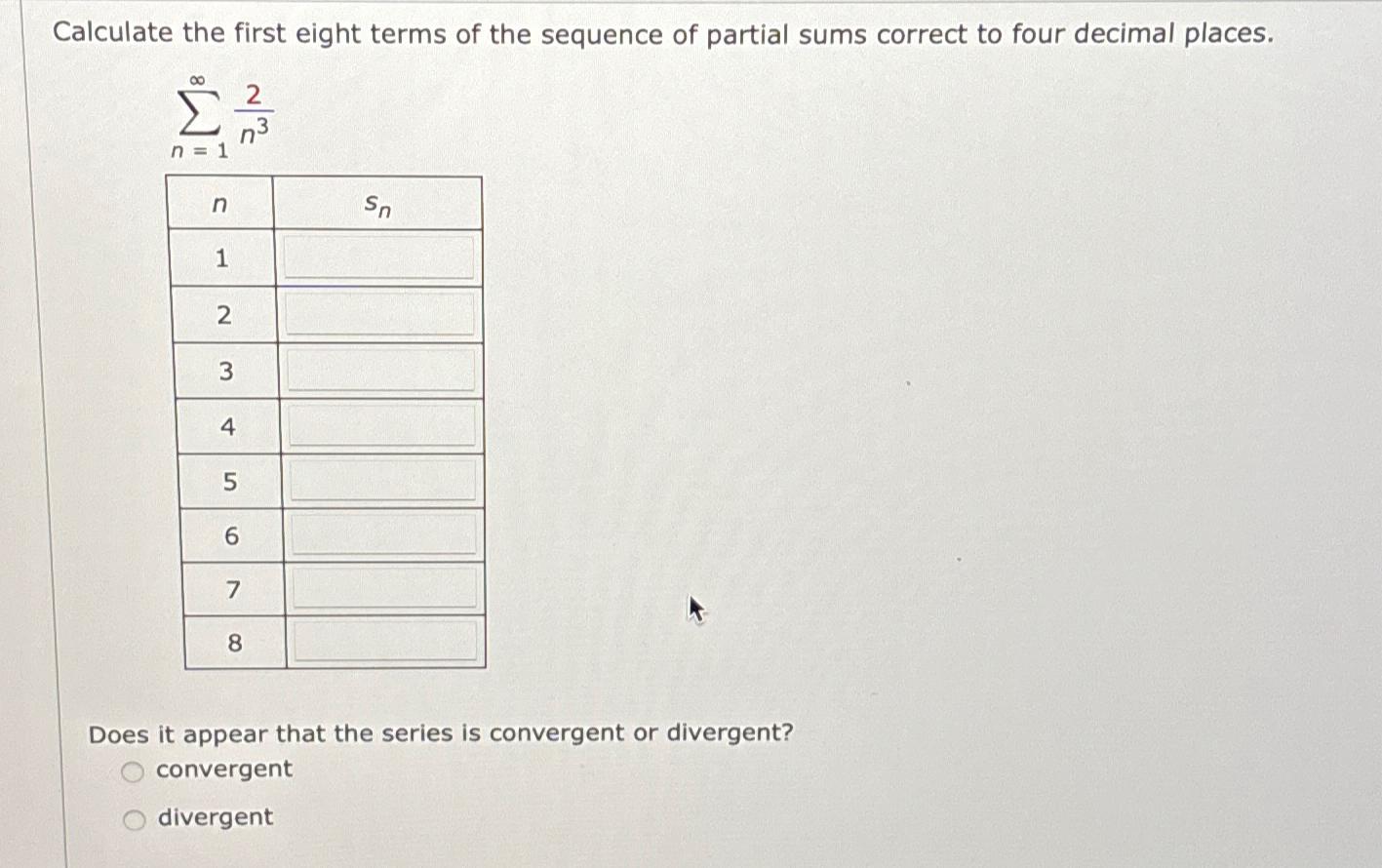Select the convergent radio button
1382x868 pixels.
tap(134, 770)
